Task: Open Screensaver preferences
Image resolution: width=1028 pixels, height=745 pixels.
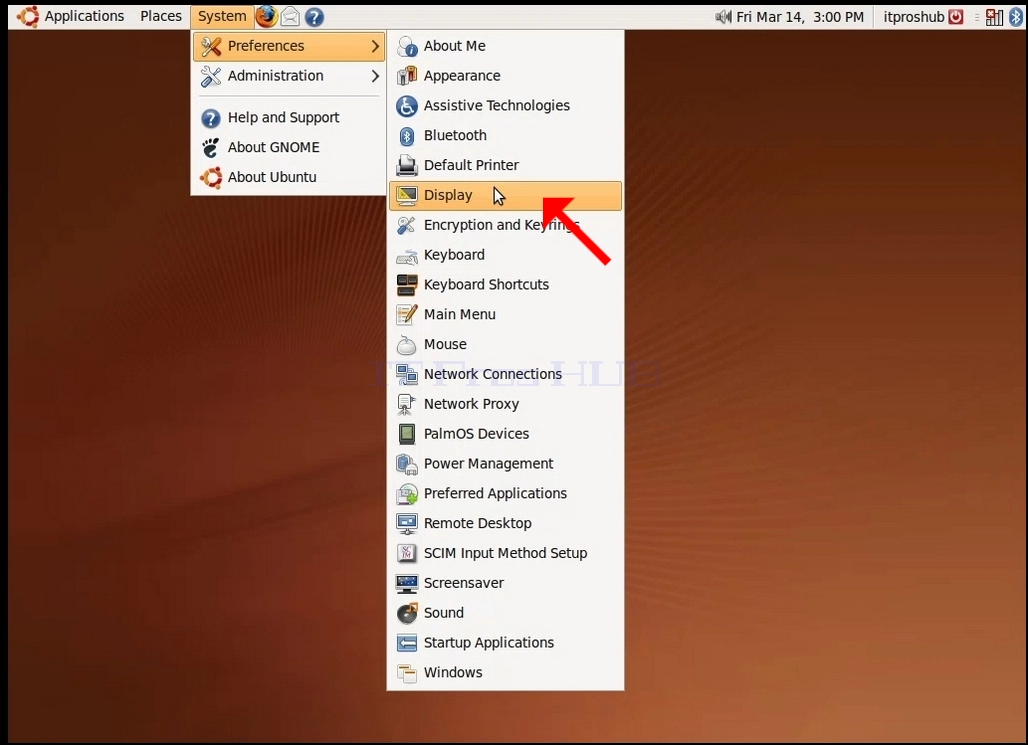Action: click(505, 583)
